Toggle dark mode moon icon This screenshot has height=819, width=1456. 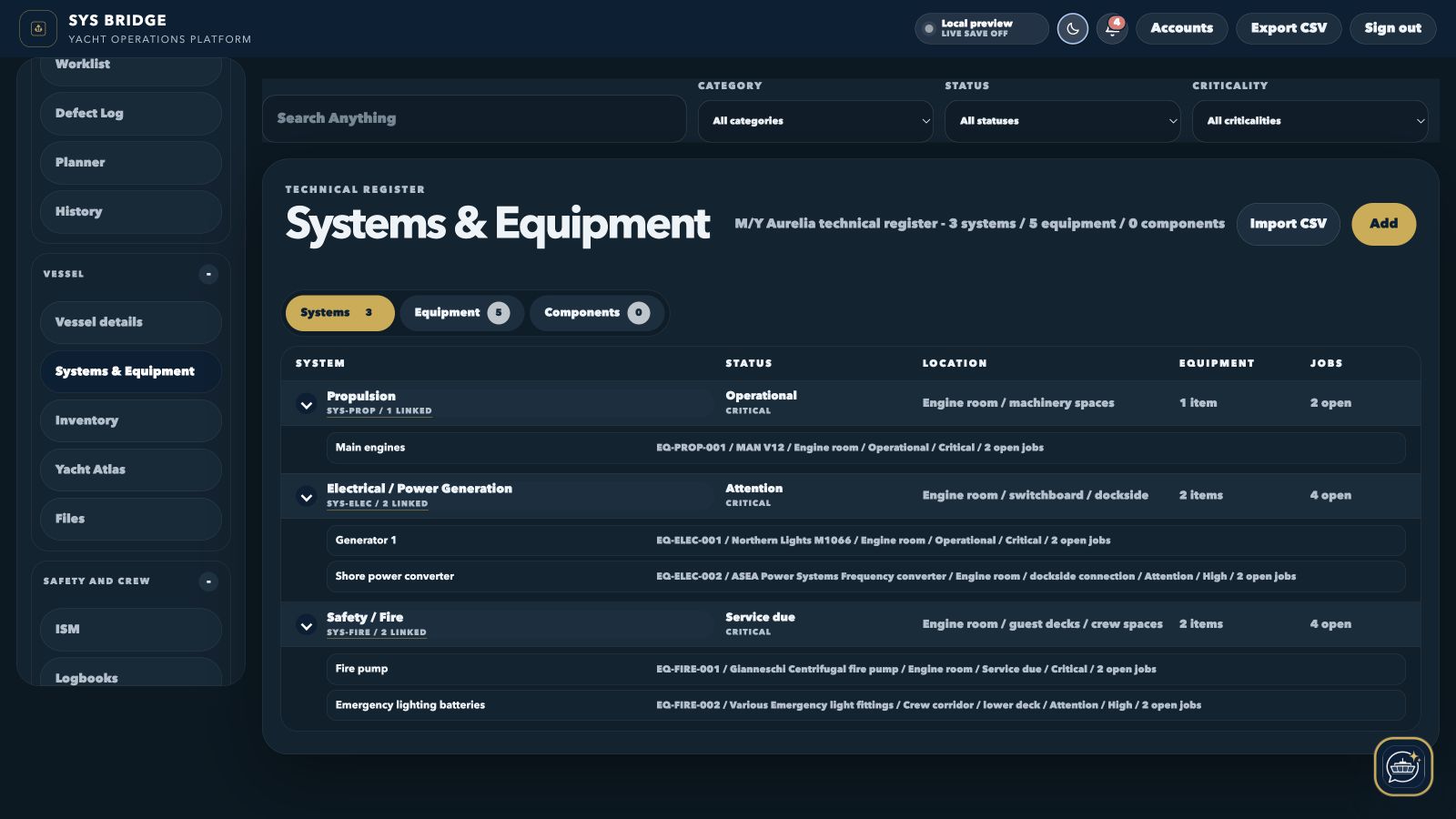tap(1072, 29)
